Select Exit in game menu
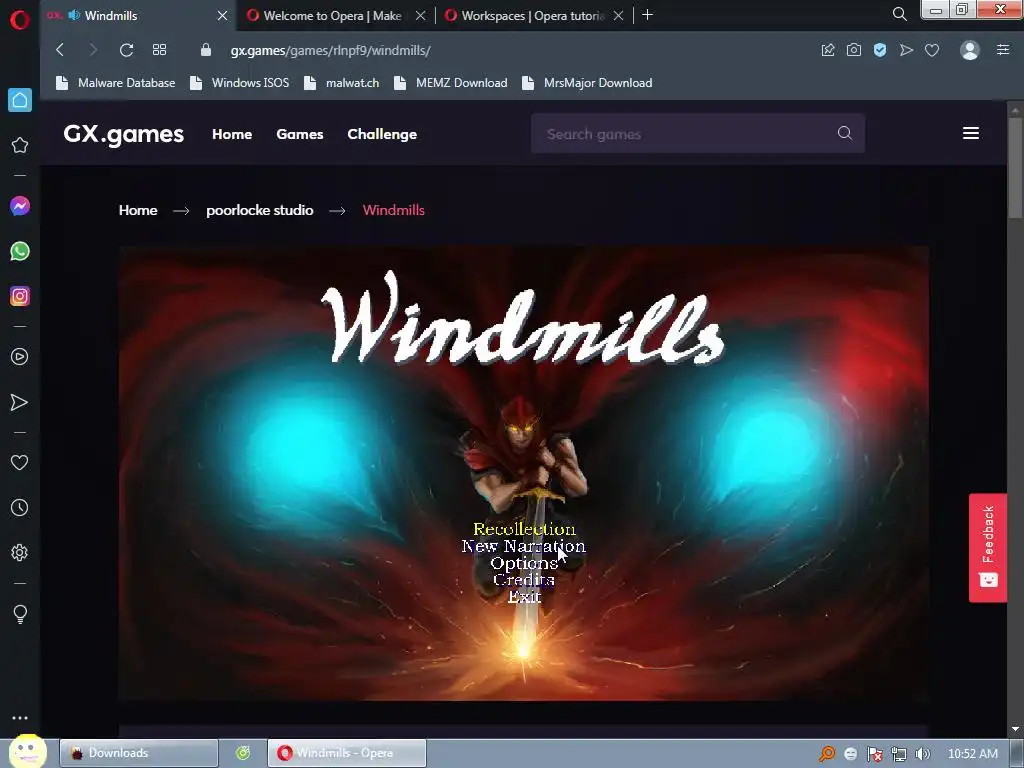This screenshot has height=768, width=1024. coord(524,596)
